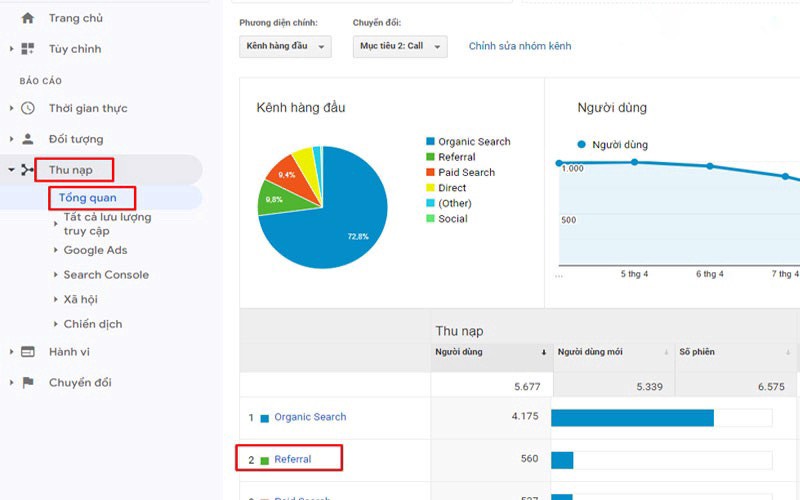This screenshot has width=800, height=500.
Task: Open Tùy chỉnh in the sidebar
Action: 75,49
